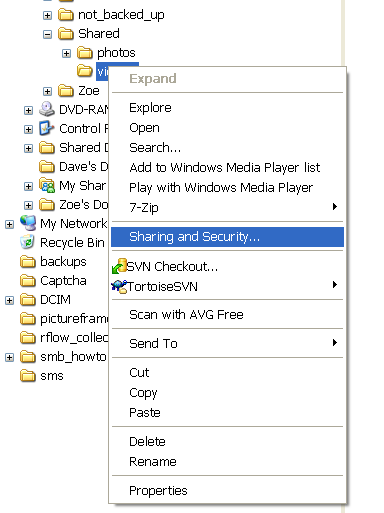This screenshot has height=513, width=384.
Task: Select the photos folder label
Action: click(x=116, y=53)
